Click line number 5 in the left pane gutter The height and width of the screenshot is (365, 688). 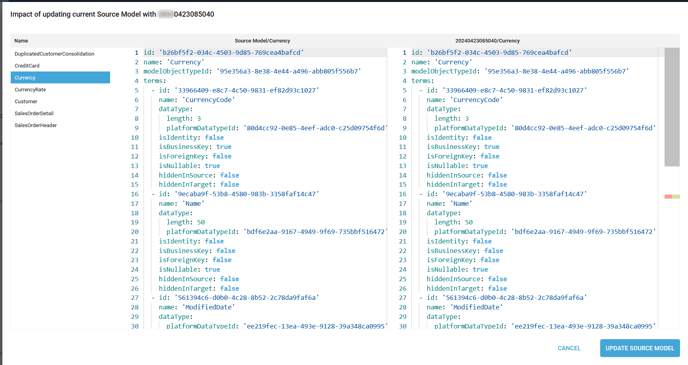click(x=136, y=90)
